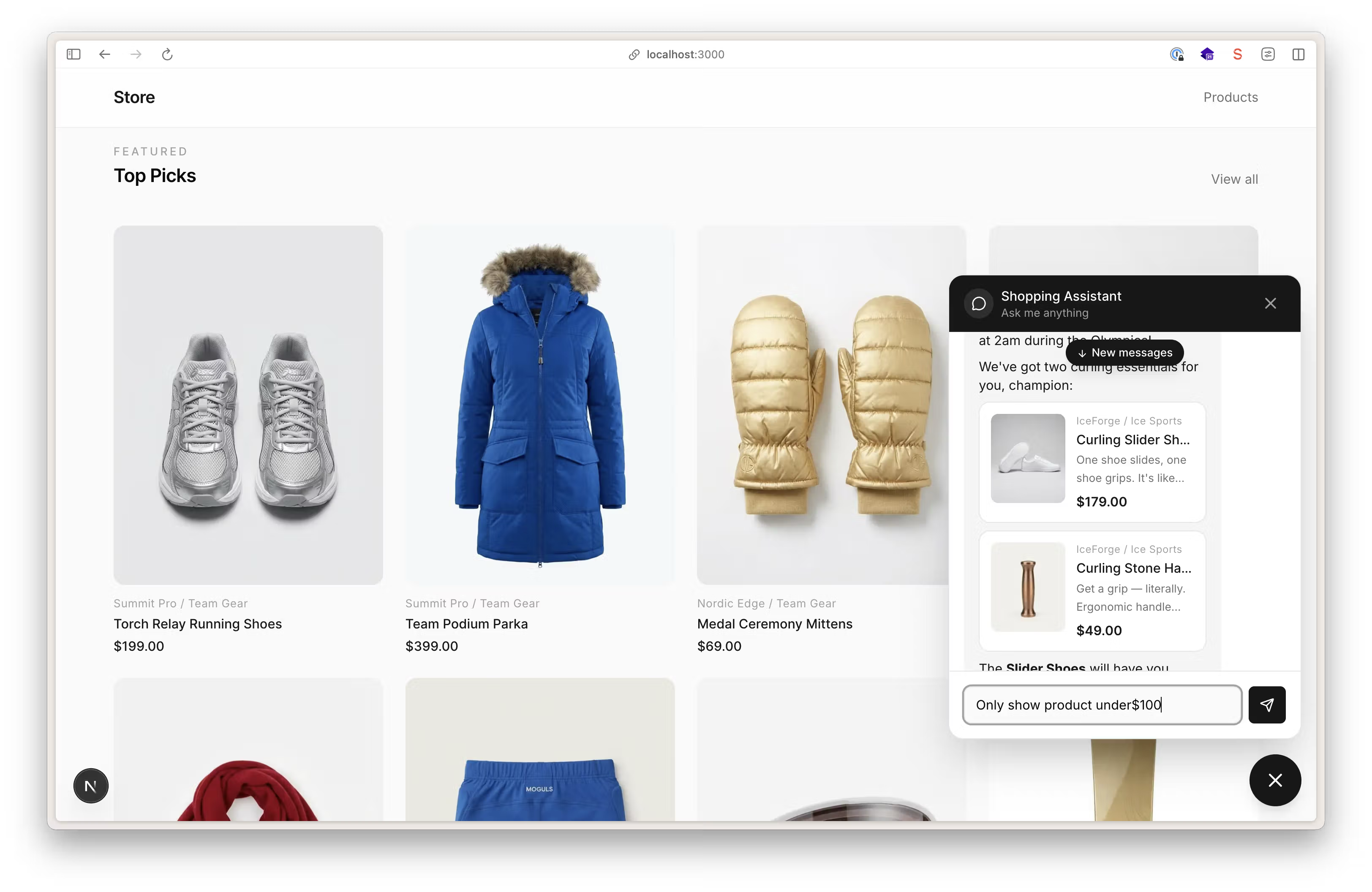
Task: Reload the localhost page
Action: [167, 54]
